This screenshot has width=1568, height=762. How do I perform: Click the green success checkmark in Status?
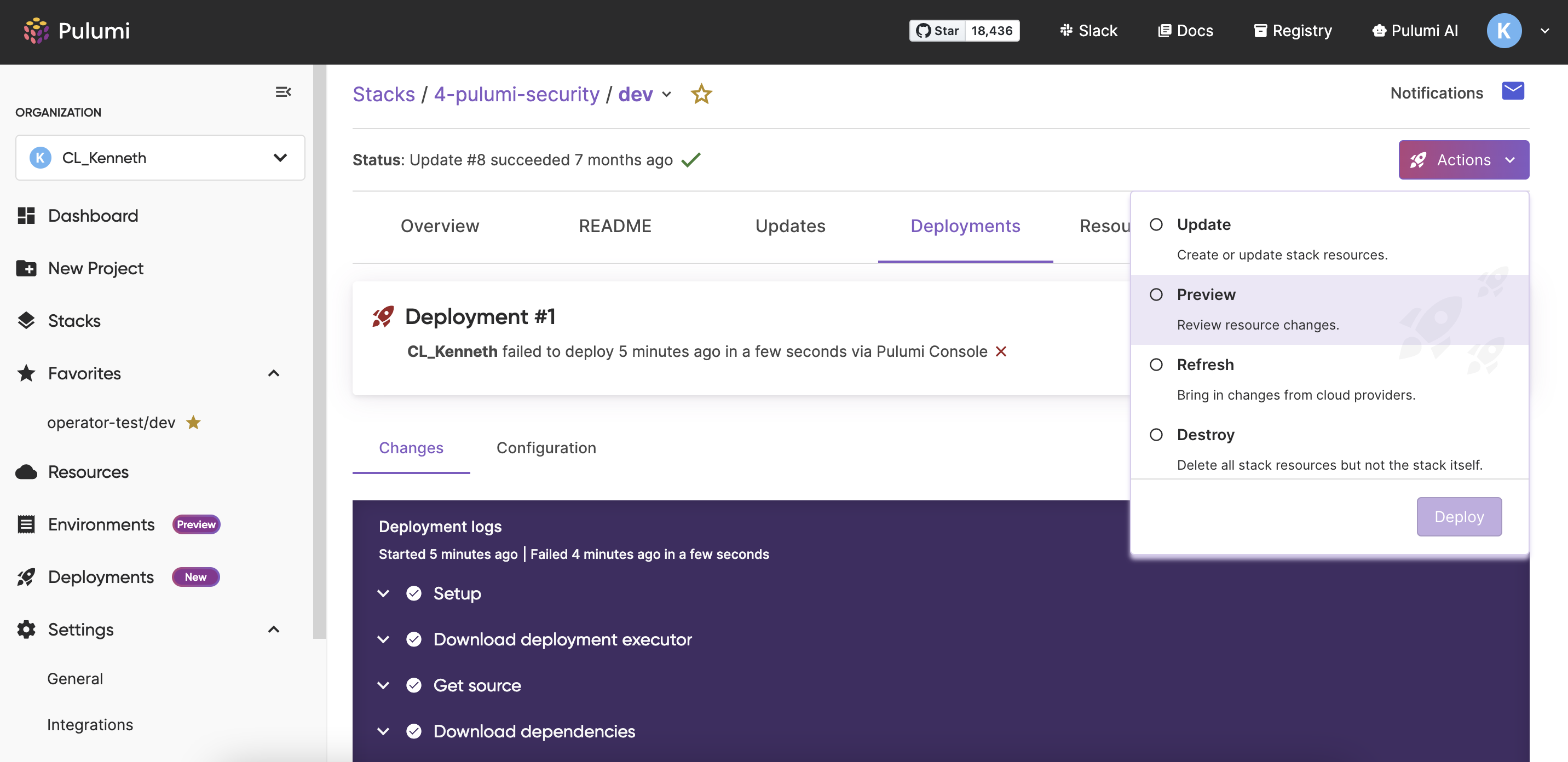(691, 159)
